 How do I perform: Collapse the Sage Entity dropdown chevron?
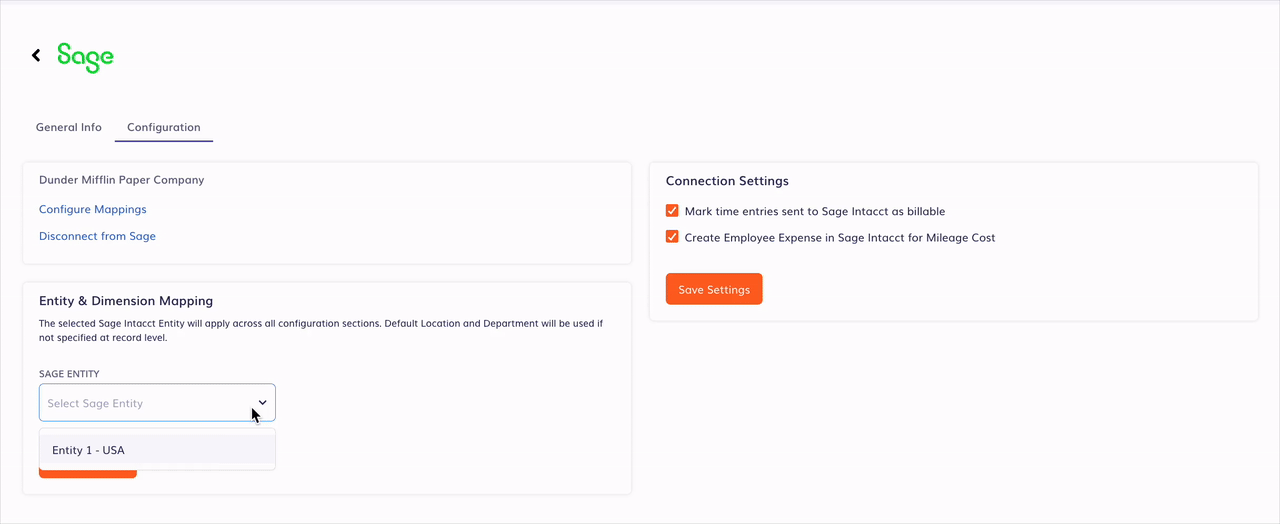coord(261,403)
